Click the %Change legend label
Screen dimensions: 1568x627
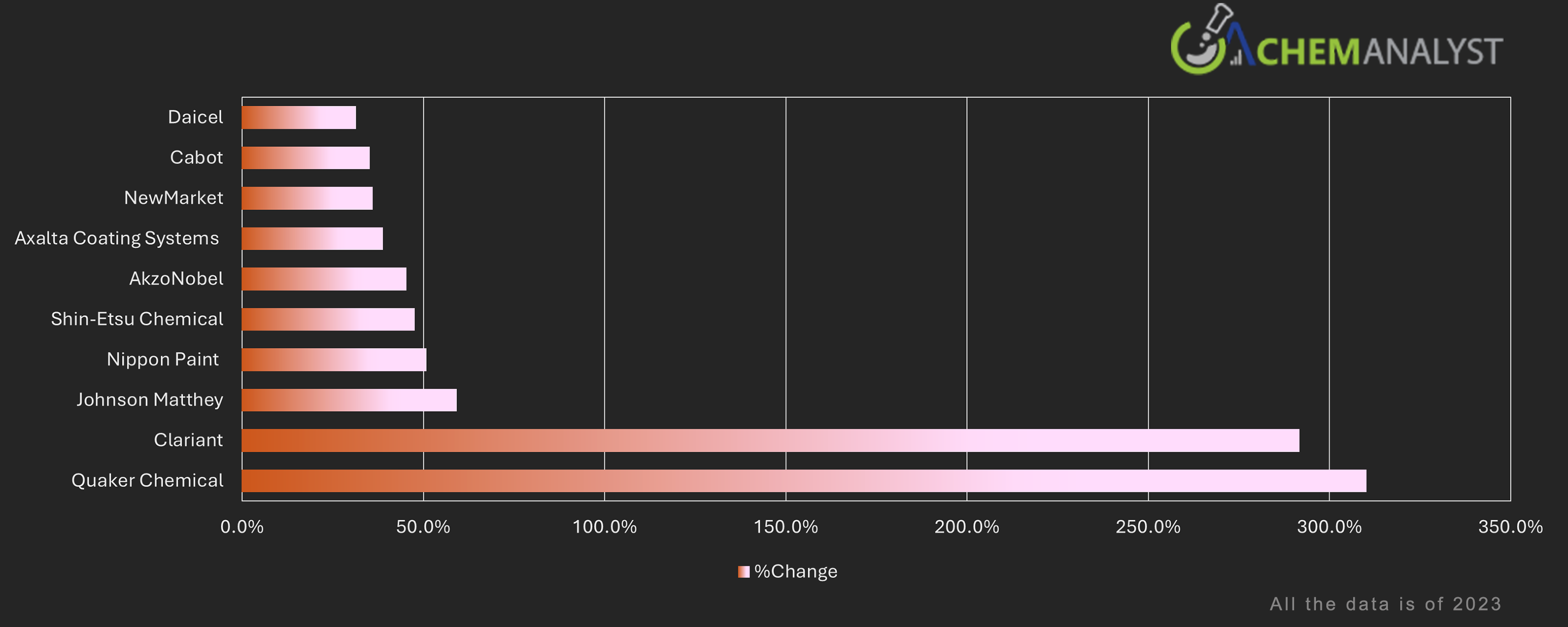point(795,571)
